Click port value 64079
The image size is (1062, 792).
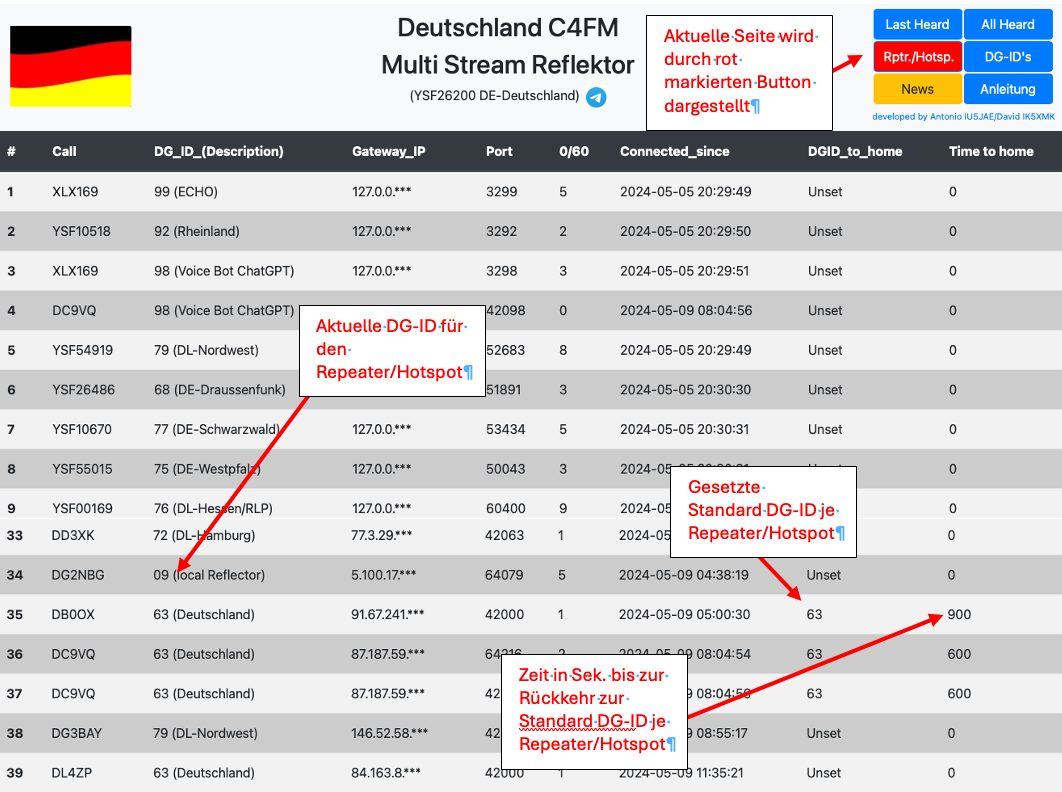[x=504, y=575]
